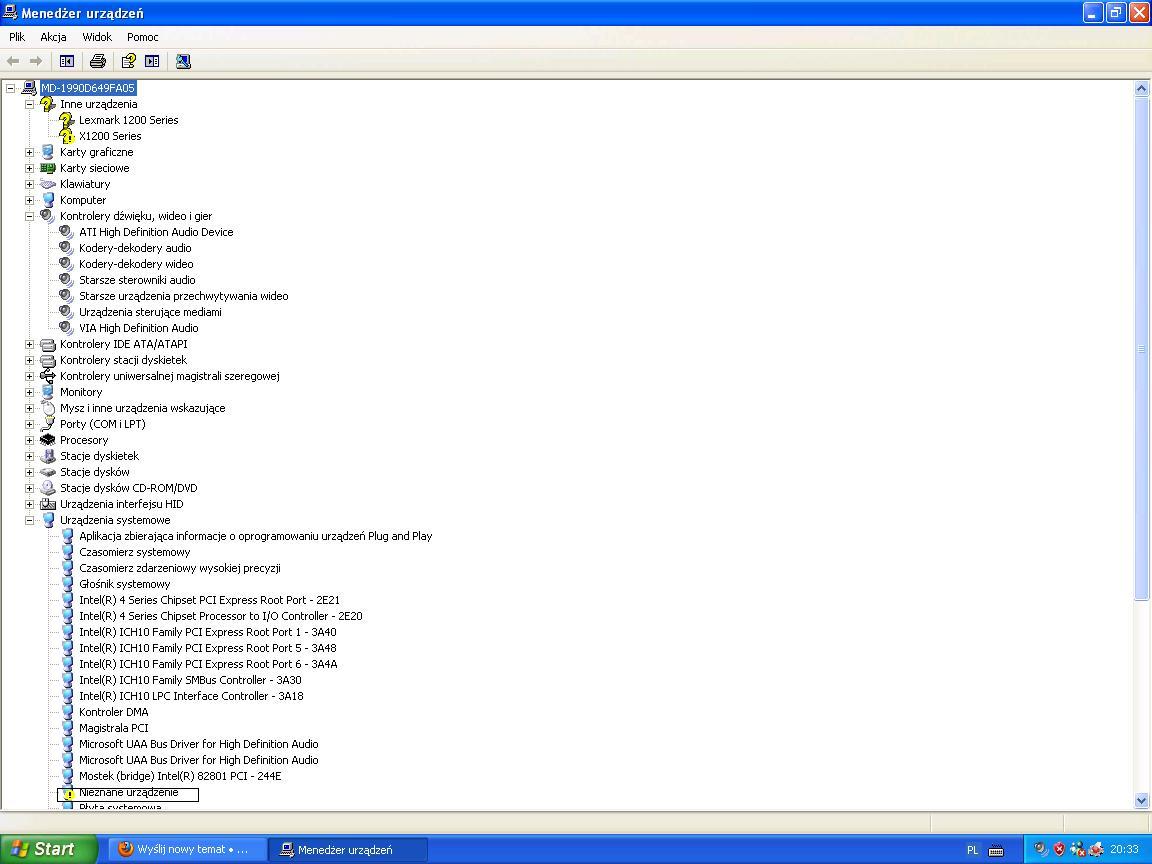This screenshot has height=864, width=1152.
Task: Click the Back arrow toolbar icon
Action: [12, 61]
